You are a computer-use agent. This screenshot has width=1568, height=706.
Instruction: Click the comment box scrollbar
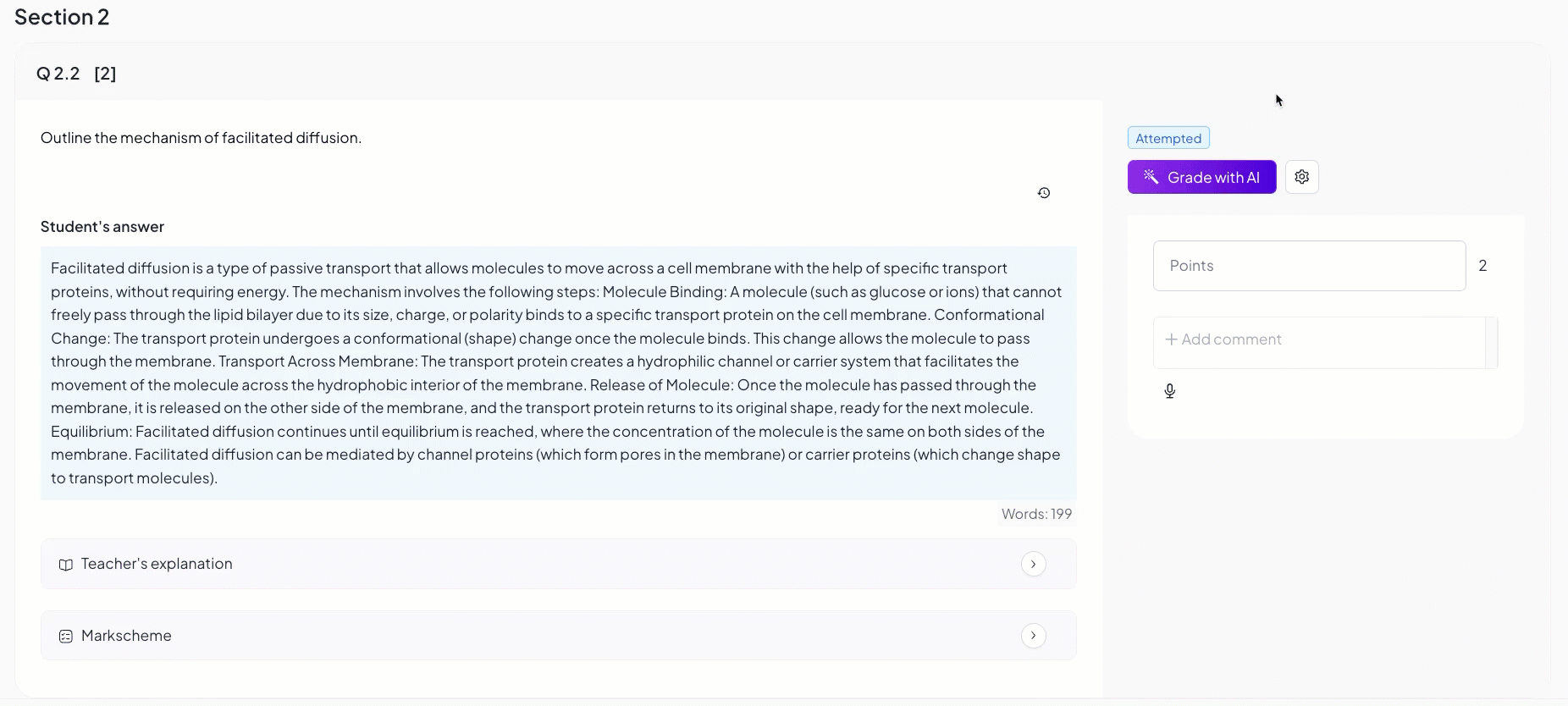click(1492, 343)
